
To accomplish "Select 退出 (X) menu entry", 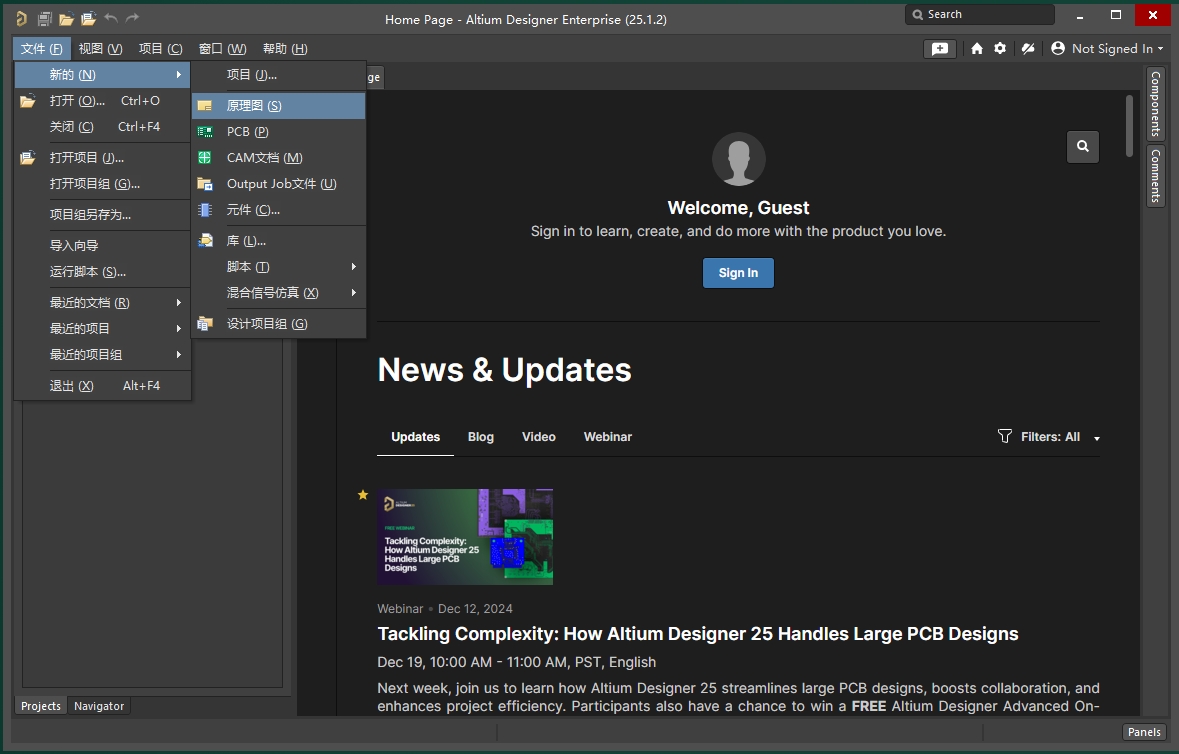I will click(x=102, y=386).
